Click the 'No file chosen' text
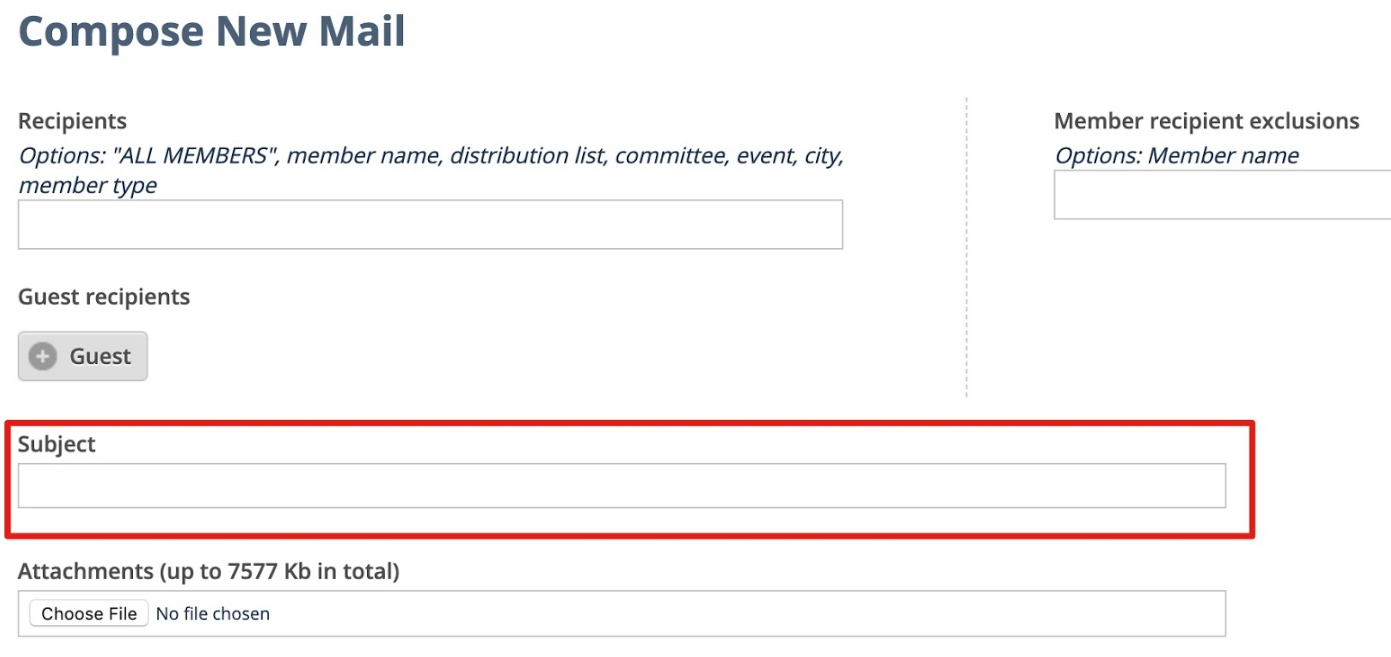1391x657 pixels. (x=213, y=613)
